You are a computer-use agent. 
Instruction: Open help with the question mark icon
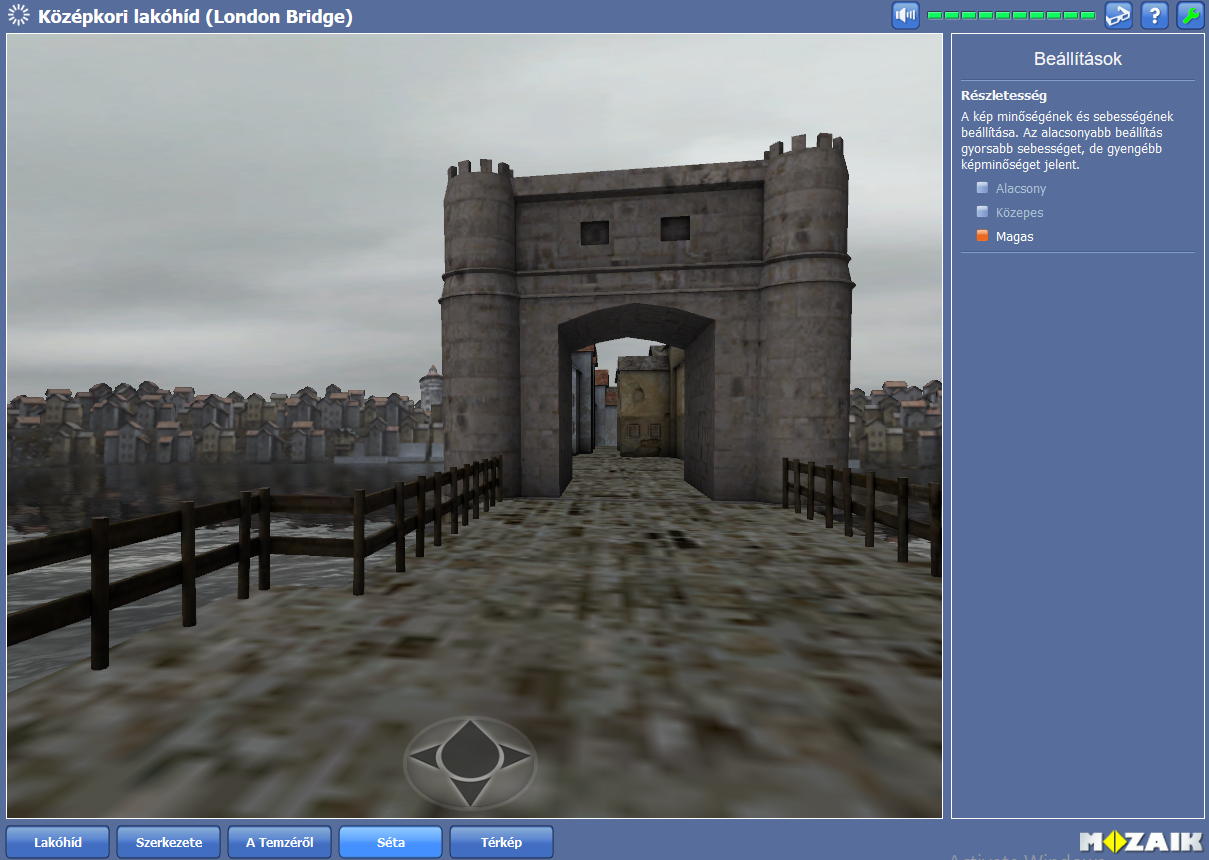point(1155,16)
